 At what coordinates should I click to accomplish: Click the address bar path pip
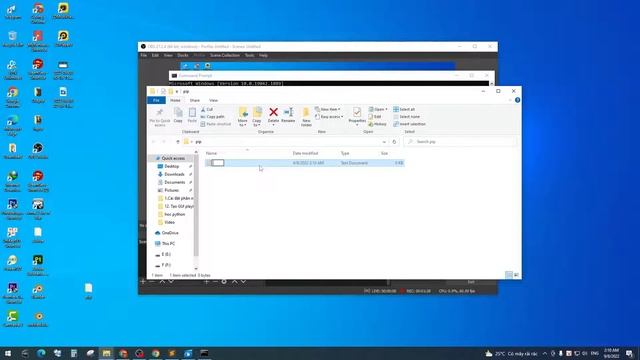click(198, 142)
